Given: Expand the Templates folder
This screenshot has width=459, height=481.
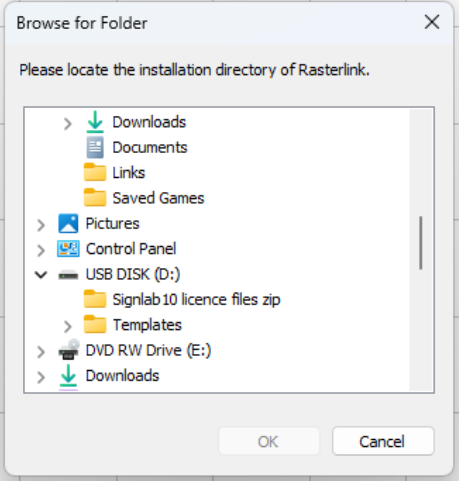Looking at the screenshot, I should [67, 326].
